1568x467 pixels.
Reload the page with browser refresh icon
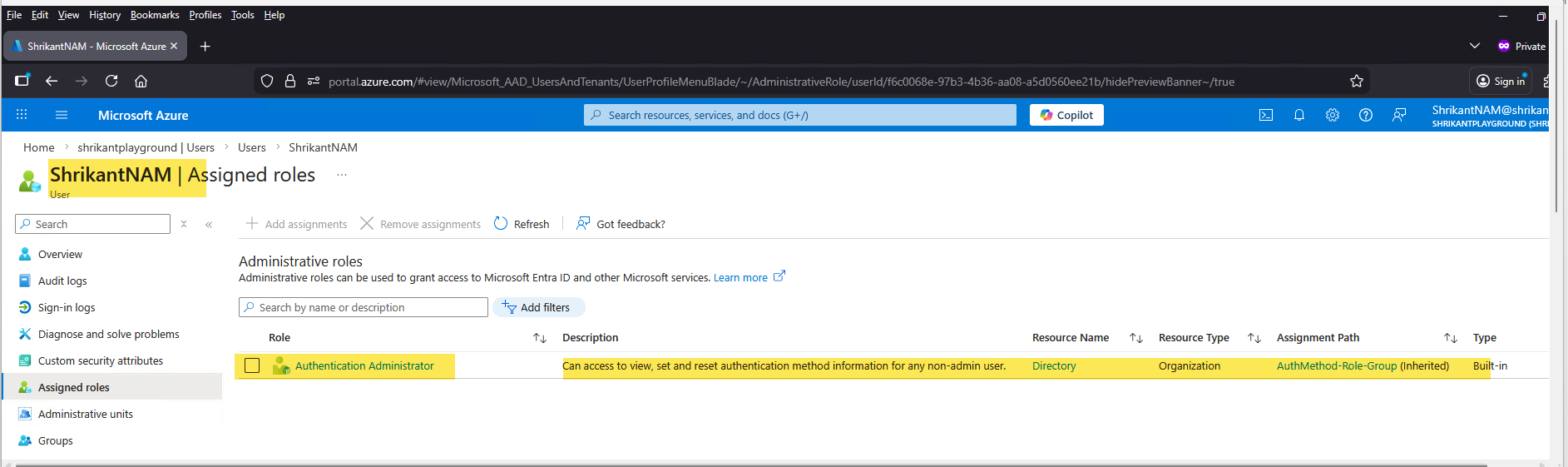(x=111, y=81)
